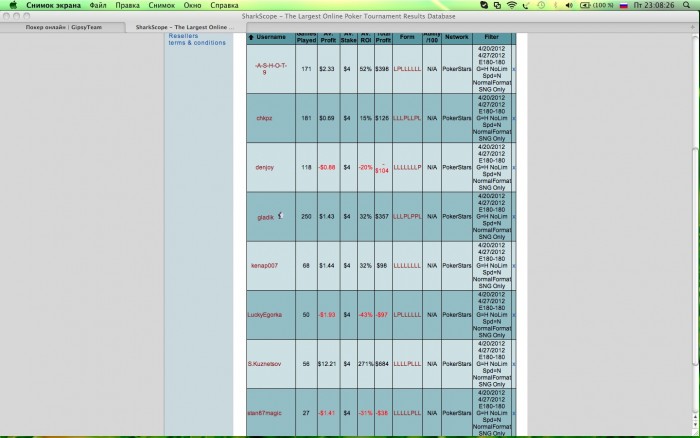This screenshot has height=438, width=700.
Task: Open player stan67magic profile link
Action: coord(264,413)
